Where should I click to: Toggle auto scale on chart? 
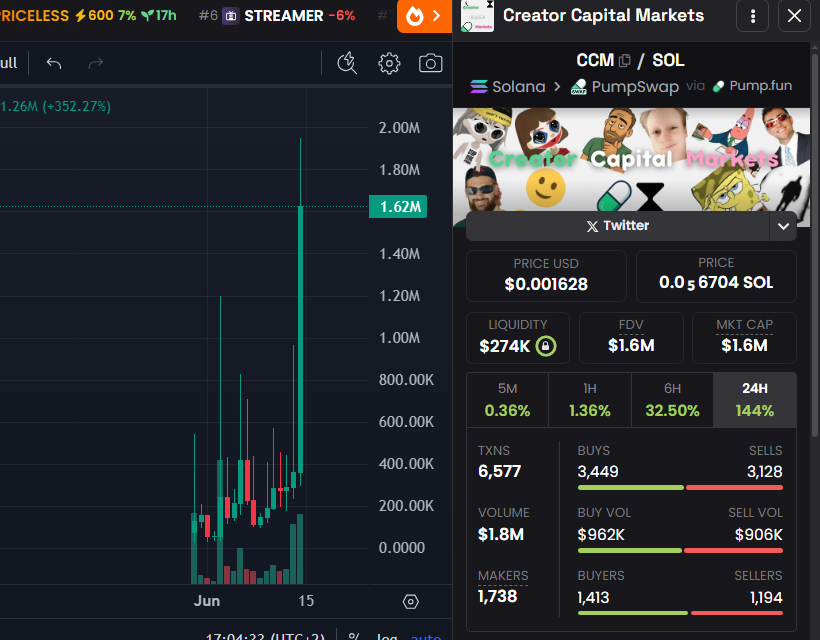426,636
